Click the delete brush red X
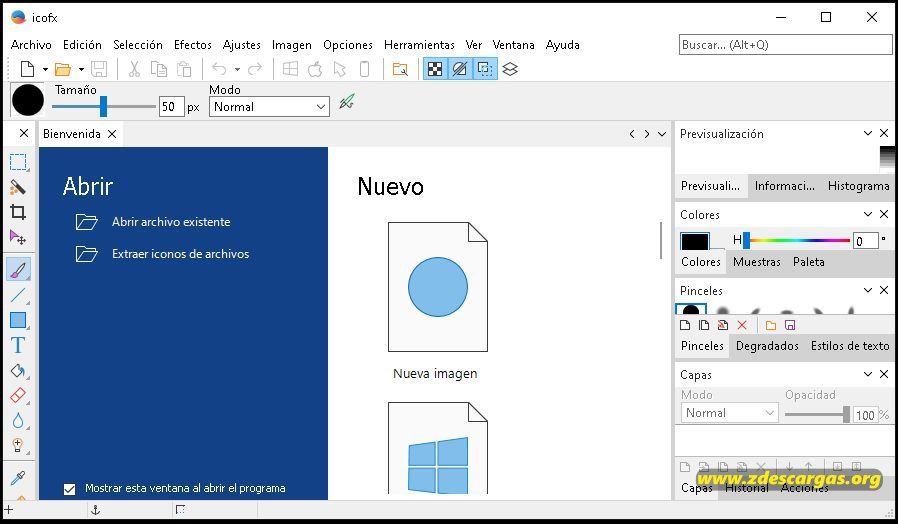 (742, 325)
